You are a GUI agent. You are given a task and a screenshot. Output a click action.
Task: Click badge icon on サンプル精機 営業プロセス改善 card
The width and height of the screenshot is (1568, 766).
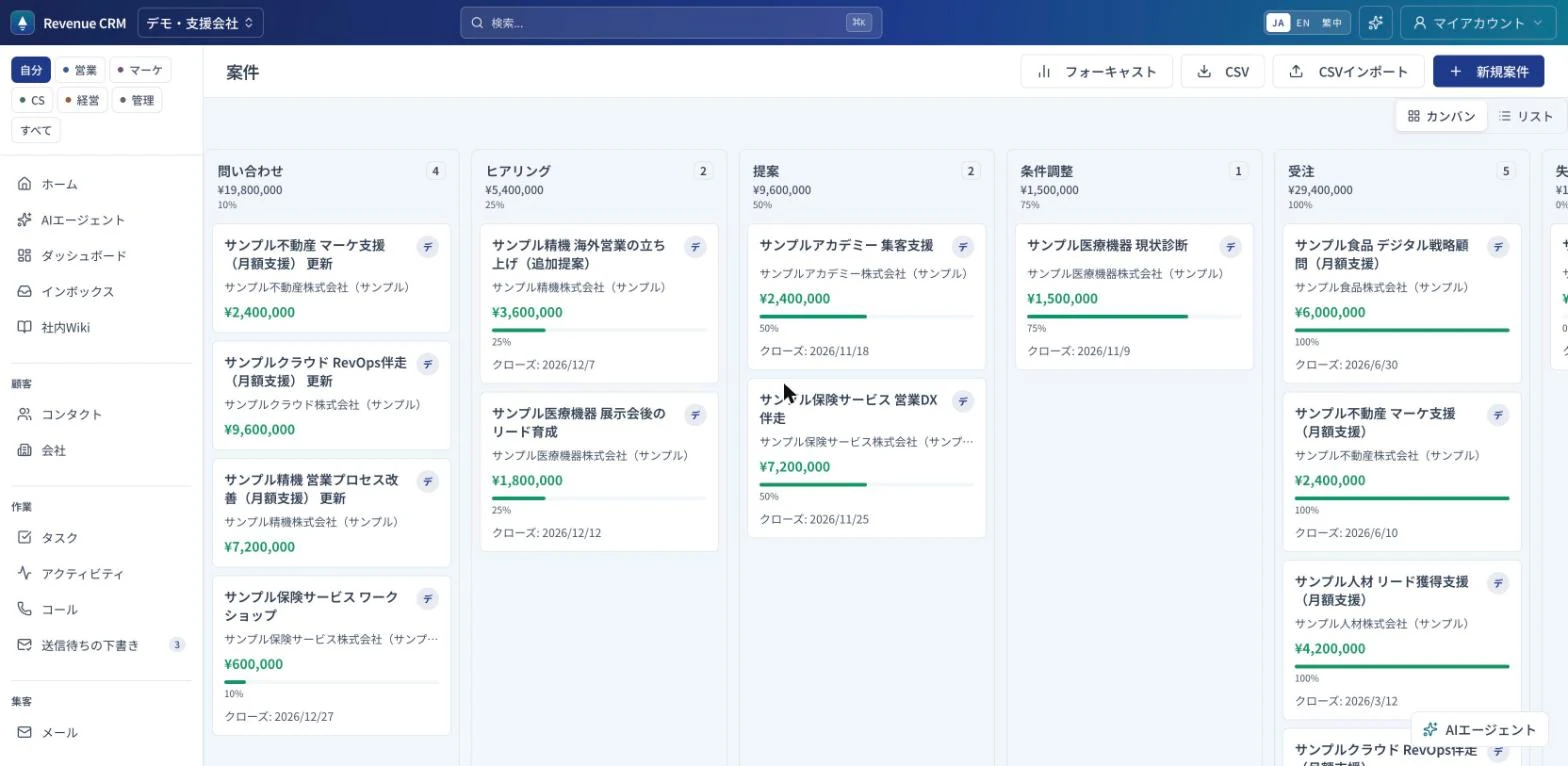pyautogui.click(x=428, y=481)
